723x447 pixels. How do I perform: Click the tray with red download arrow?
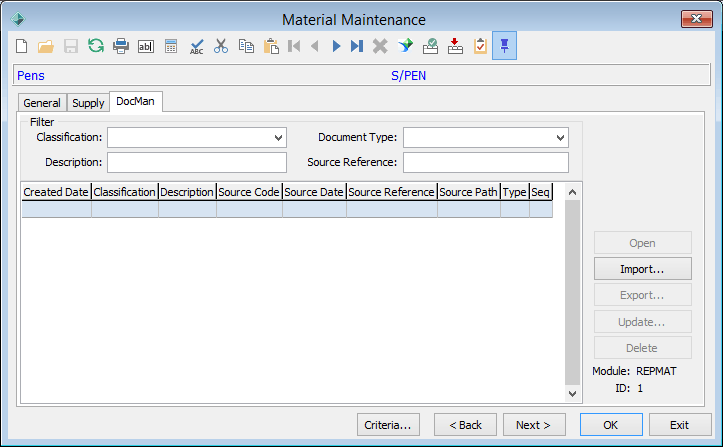tap(455, 46)
